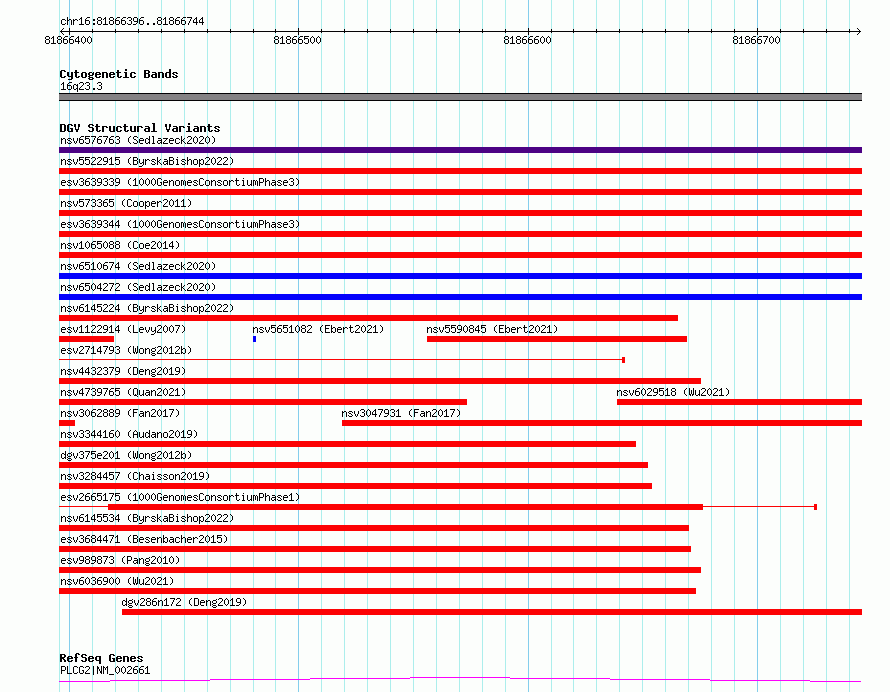Viewport: 890px width, 692px height.
Task: Select esv989873 (Pang2010) variant label
Action: (120, 560)
